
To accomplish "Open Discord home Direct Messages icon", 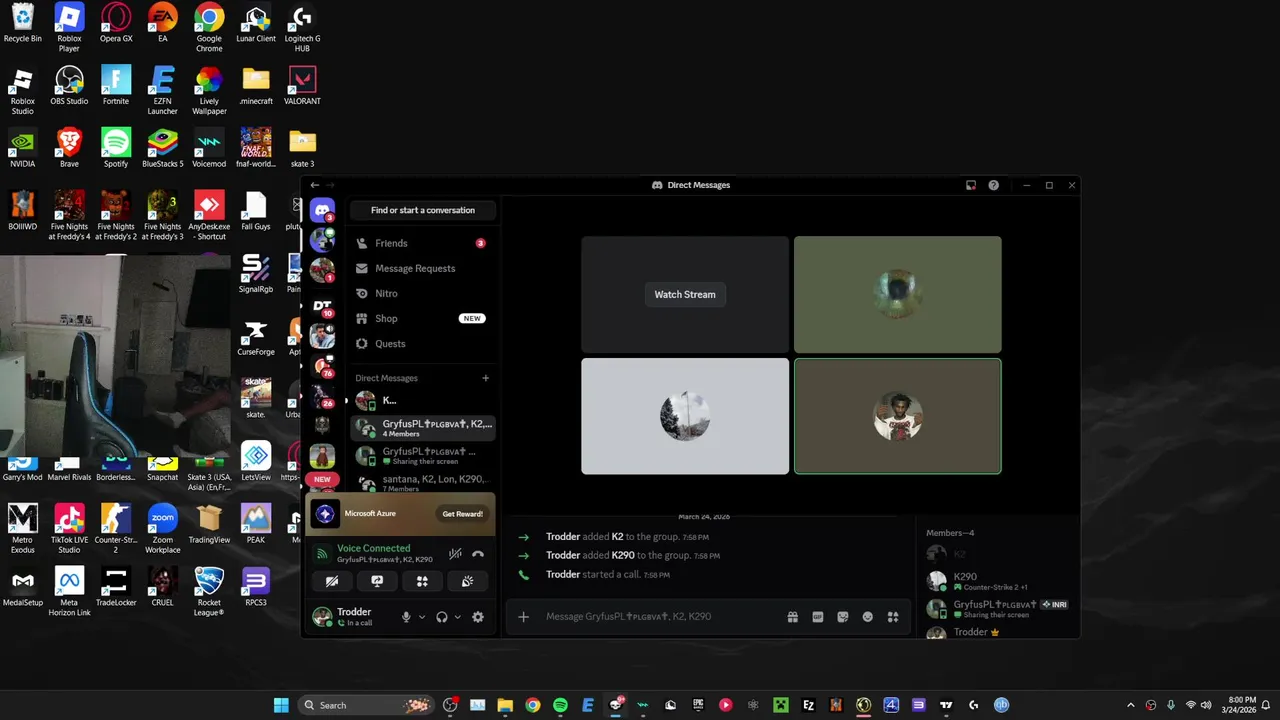I will click(x=322, y=210).
